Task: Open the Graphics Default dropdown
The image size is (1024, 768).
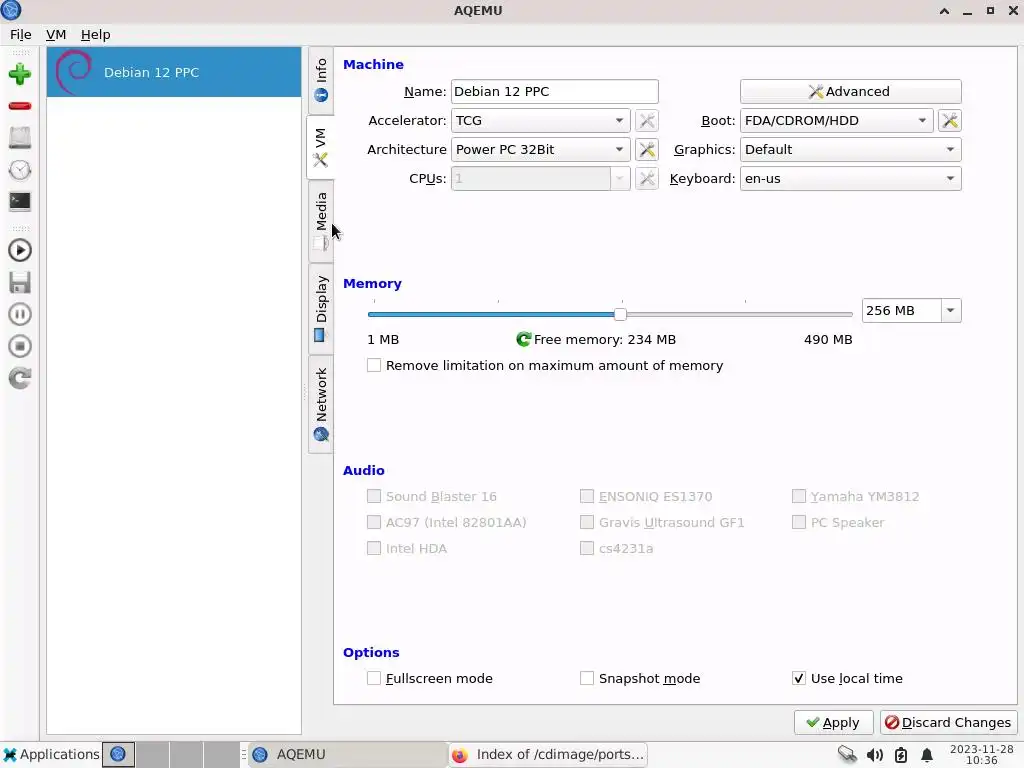Action: 850,150
